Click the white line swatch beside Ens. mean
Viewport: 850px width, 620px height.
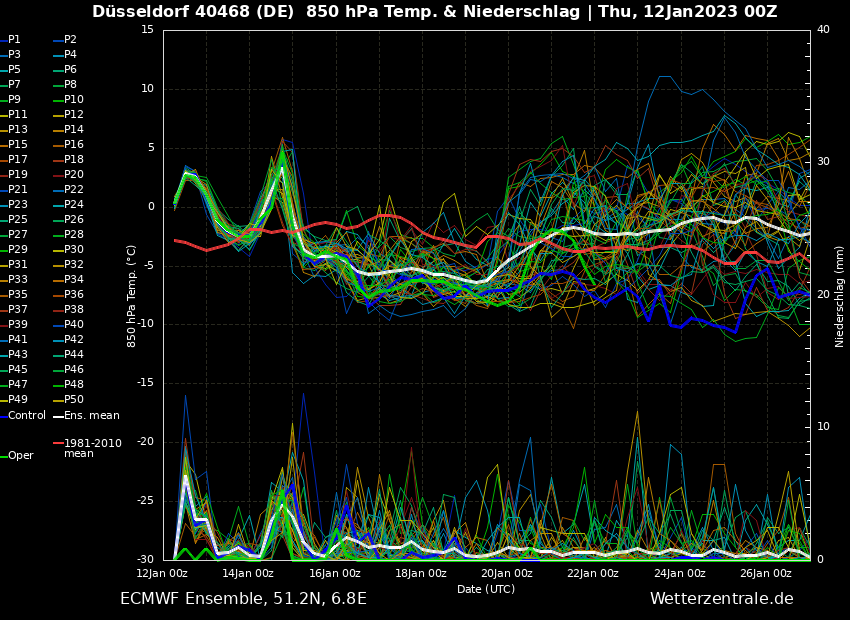tap(58, 415)
